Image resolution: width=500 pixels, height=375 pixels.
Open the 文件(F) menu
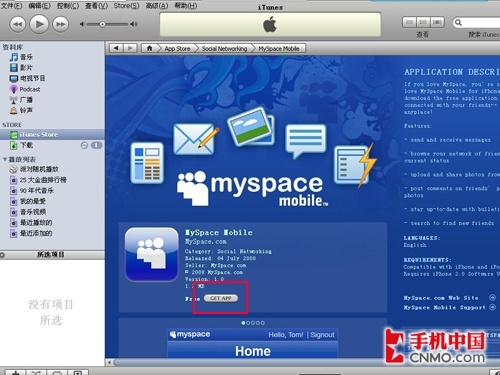pyautogui.click(x=11, y=6)
